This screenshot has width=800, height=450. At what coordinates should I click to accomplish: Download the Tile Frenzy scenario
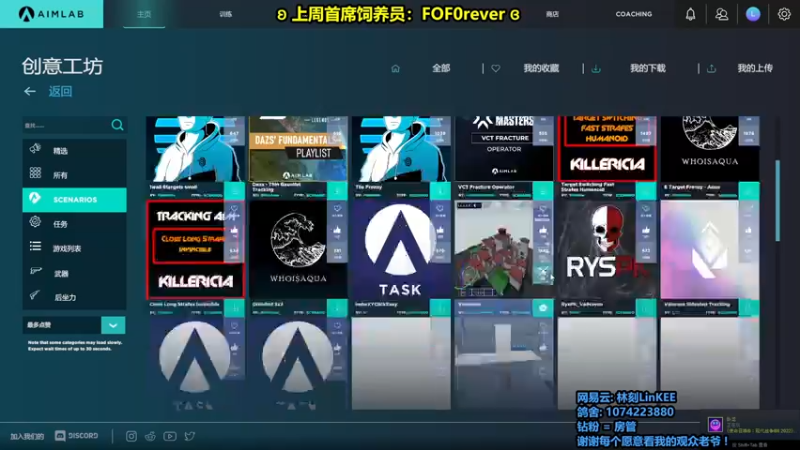(x=440, y=191)
